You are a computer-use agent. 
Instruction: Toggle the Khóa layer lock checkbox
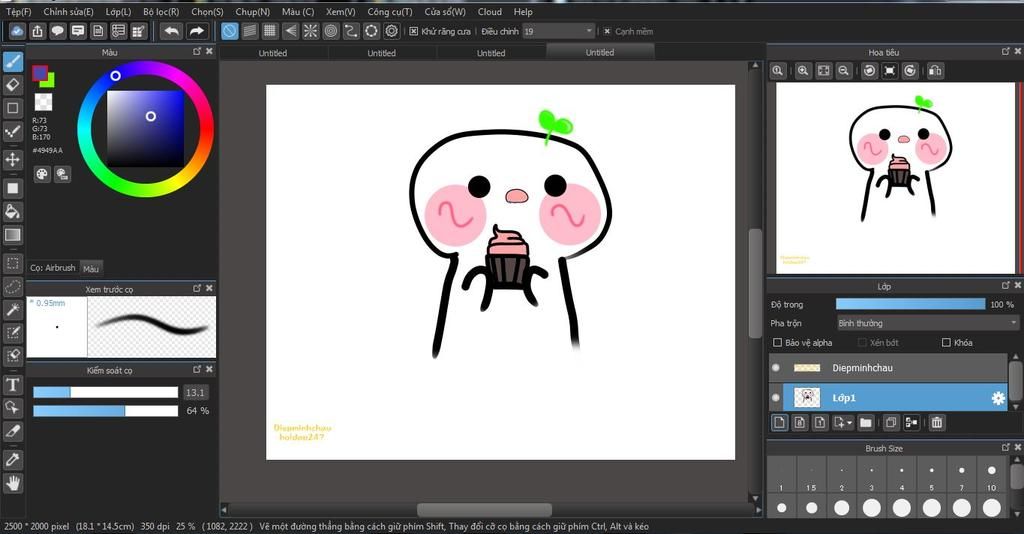[946, 342]
